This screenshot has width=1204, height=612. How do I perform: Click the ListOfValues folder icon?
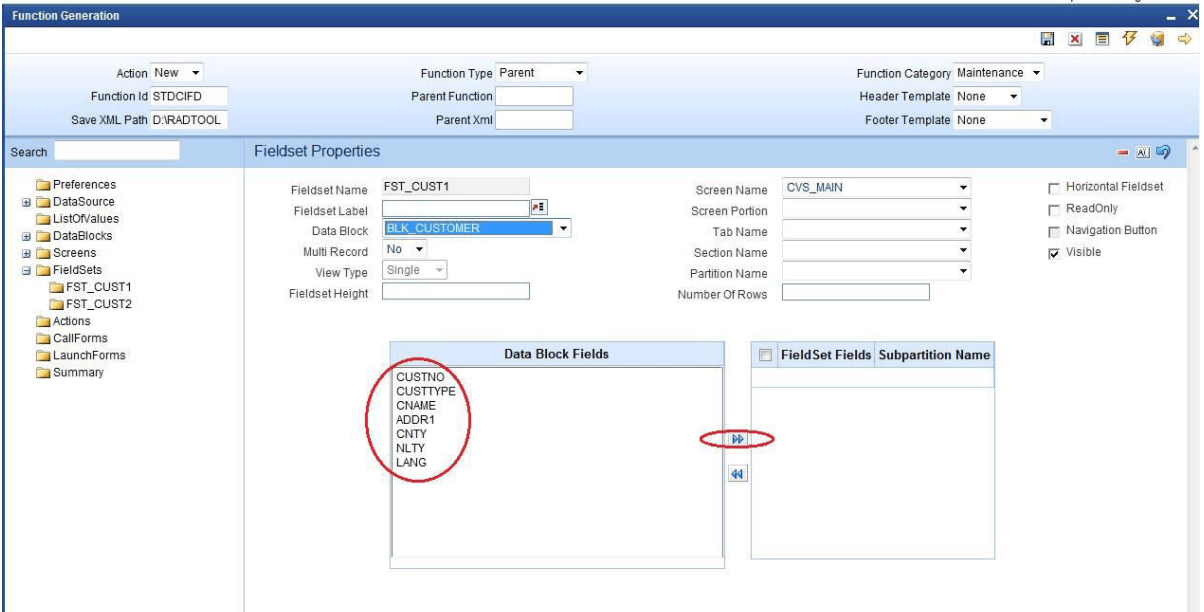[43, 219]
